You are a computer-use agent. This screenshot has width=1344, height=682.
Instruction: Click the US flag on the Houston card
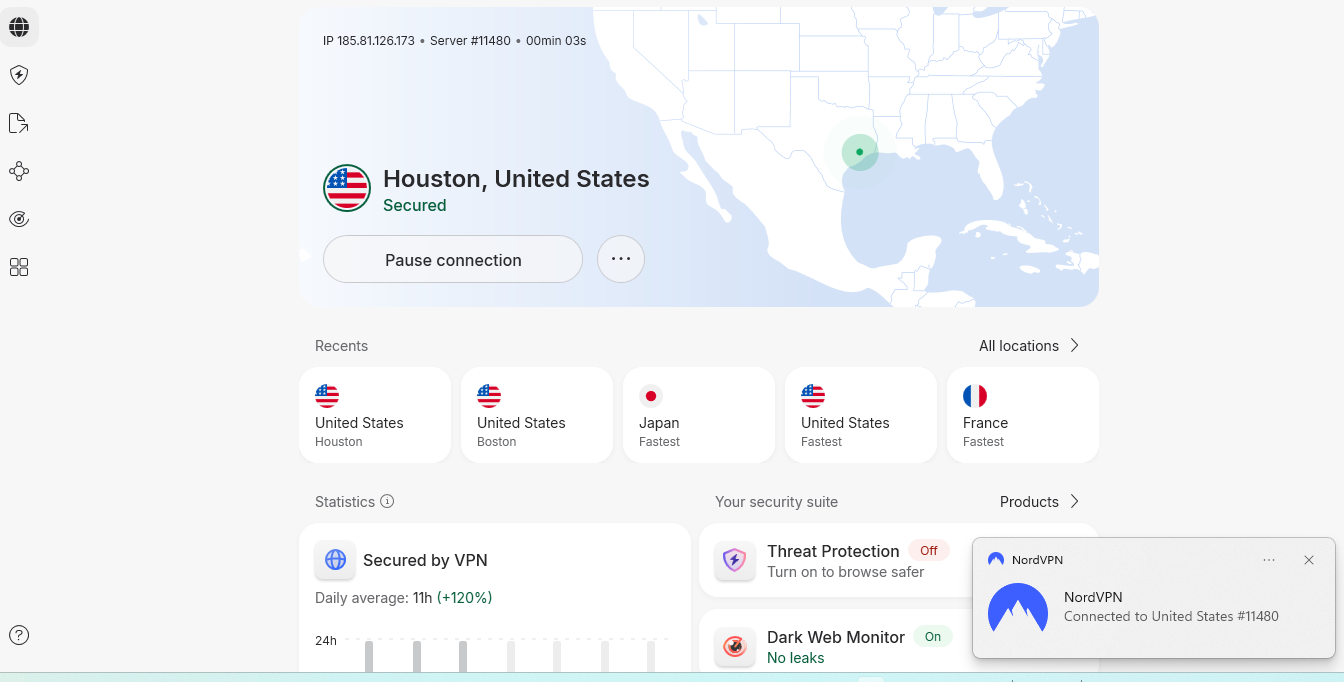pos(327,396)
